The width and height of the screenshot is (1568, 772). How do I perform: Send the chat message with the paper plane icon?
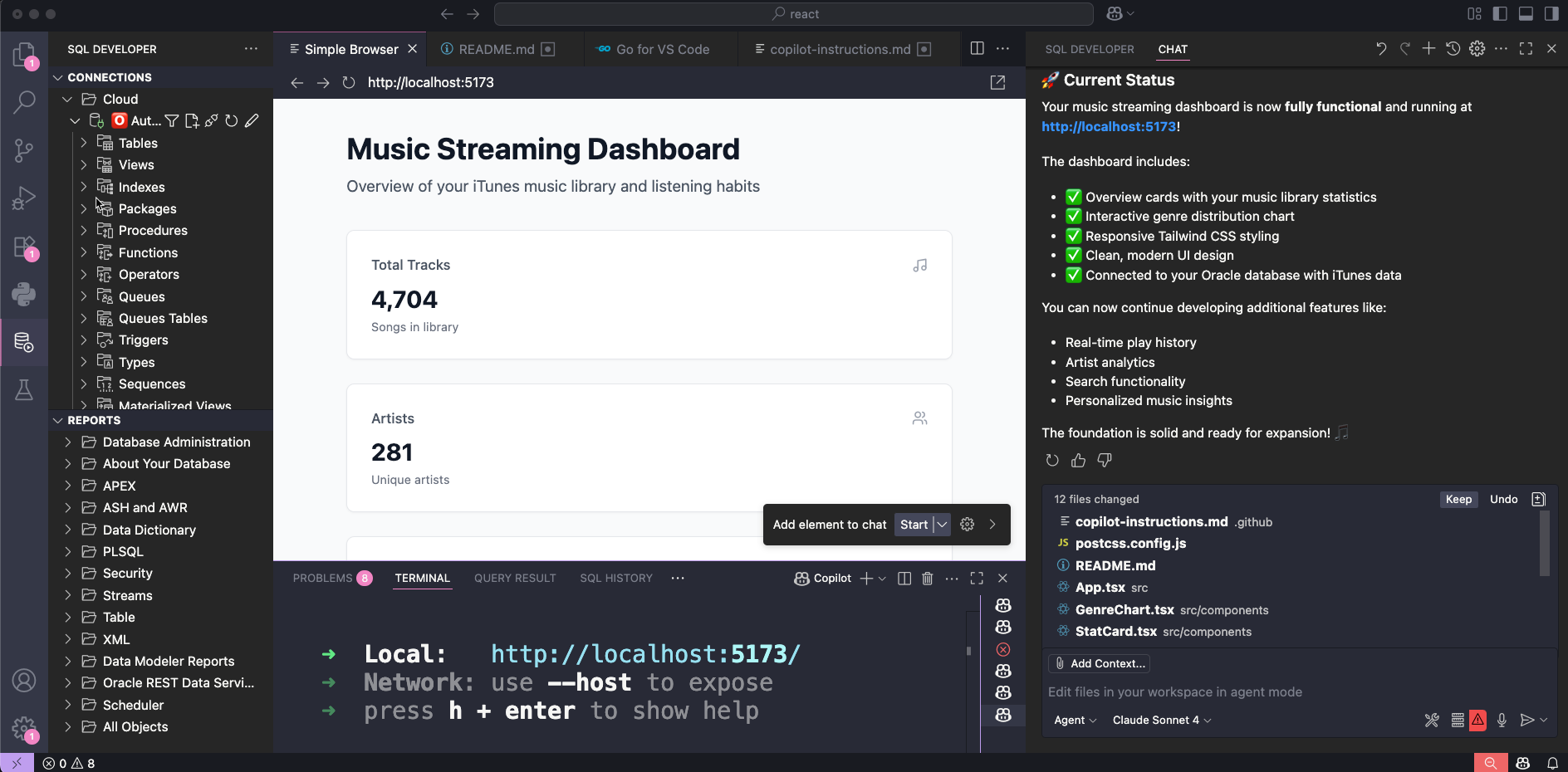pos(1529,721)
